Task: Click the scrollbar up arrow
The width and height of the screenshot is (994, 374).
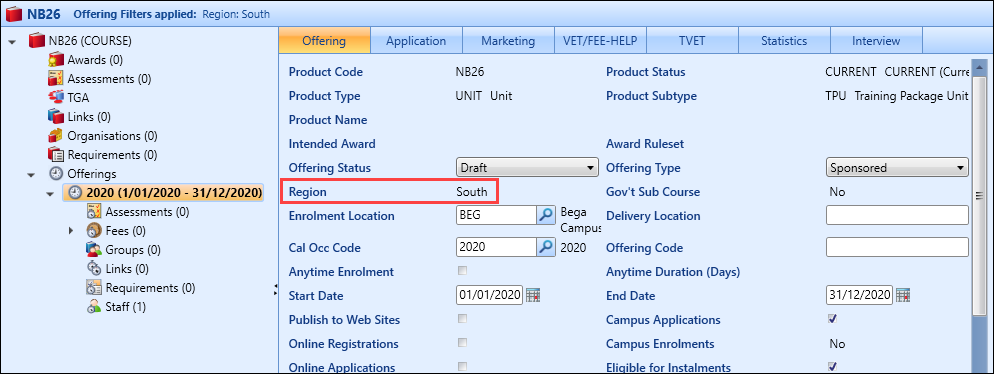Action: click(979, 67)
